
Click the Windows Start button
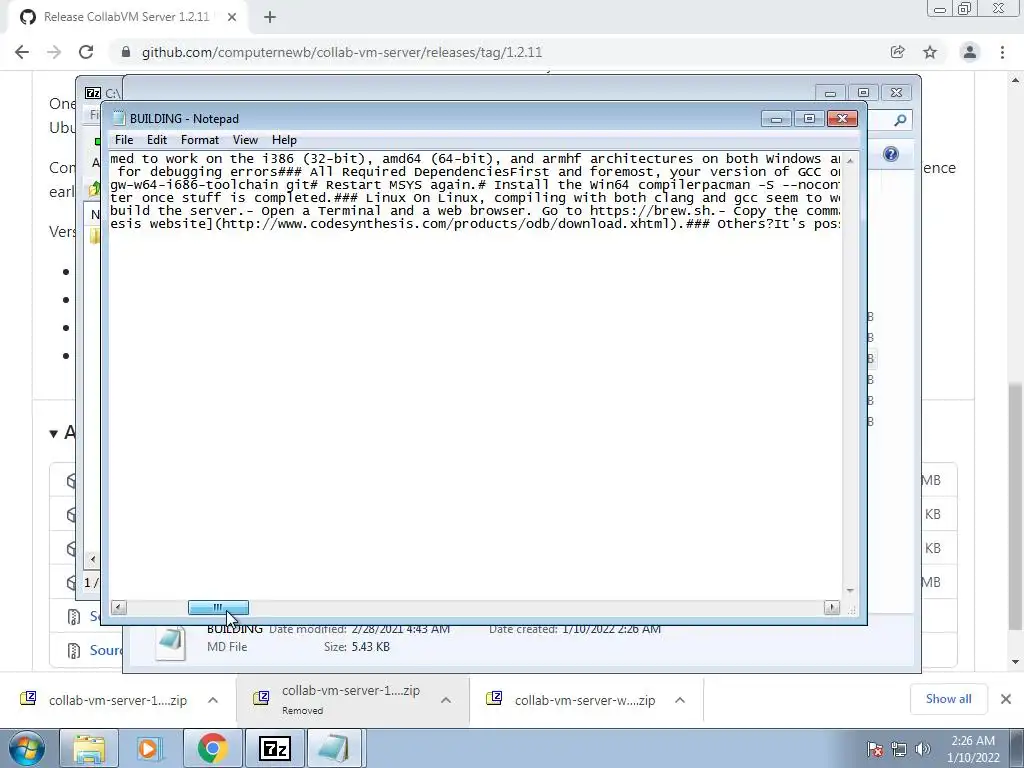coord(26,748)
